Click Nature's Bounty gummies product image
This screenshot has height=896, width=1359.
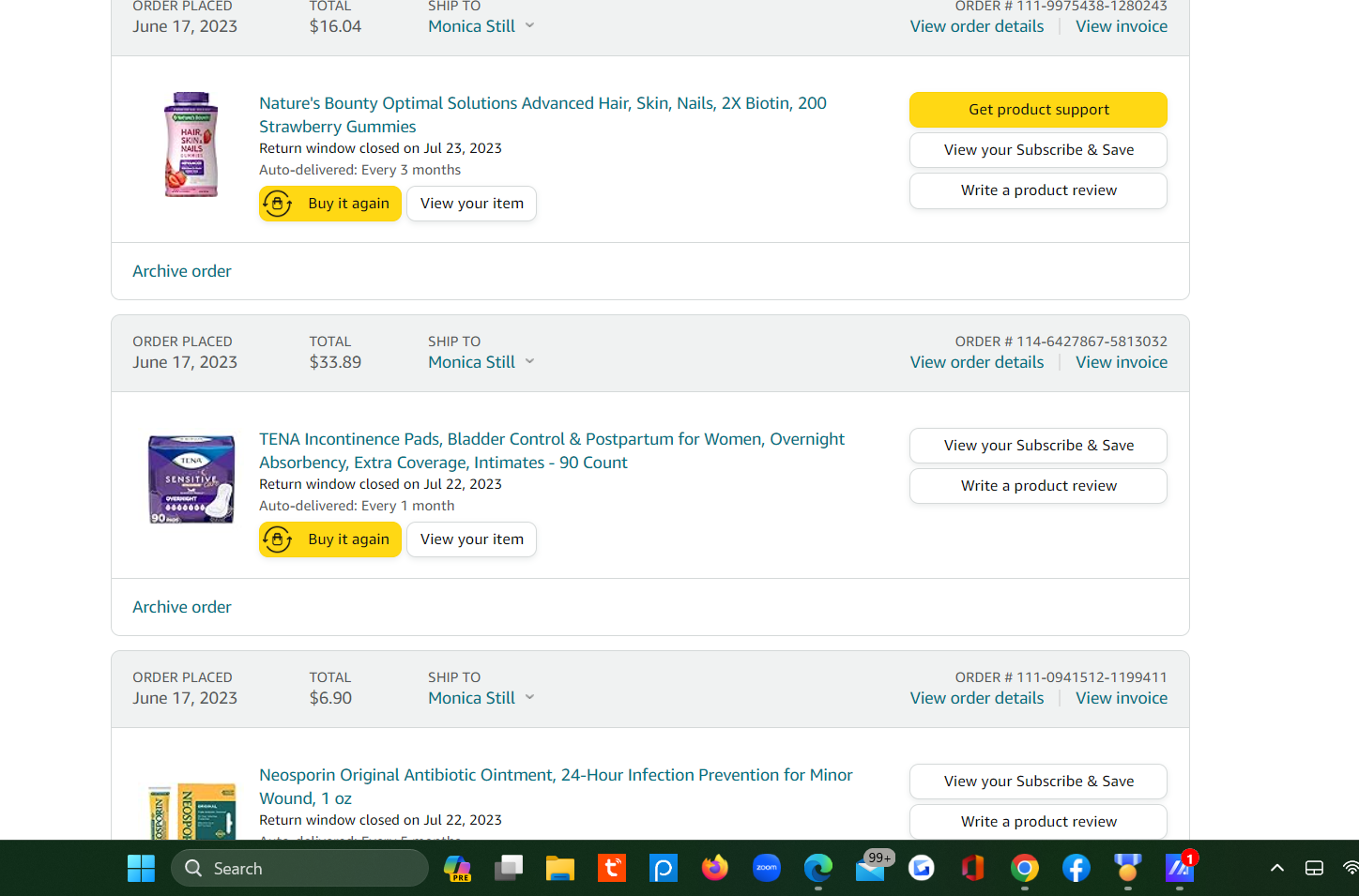point(191,144)
